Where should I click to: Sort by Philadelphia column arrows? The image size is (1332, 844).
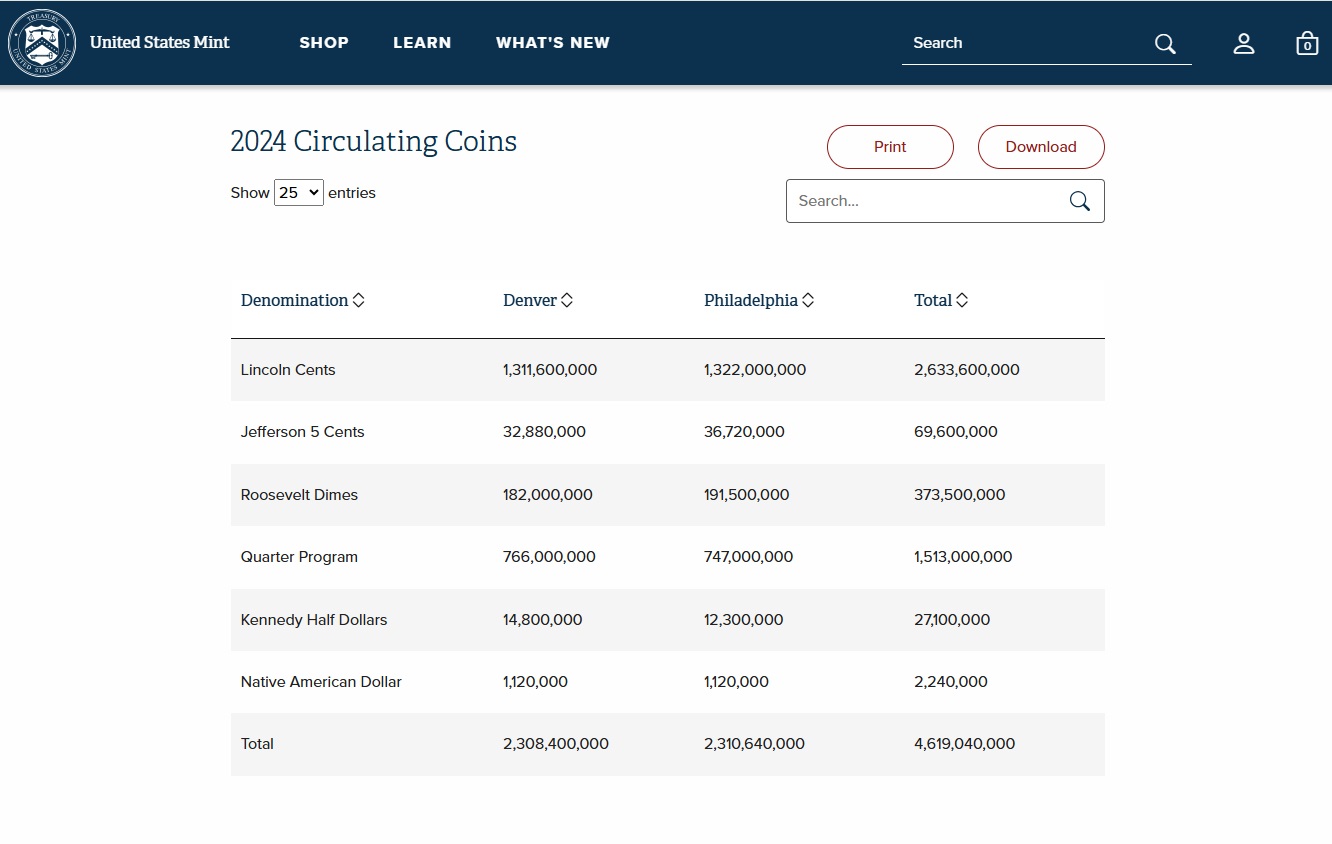pos(808,300)
